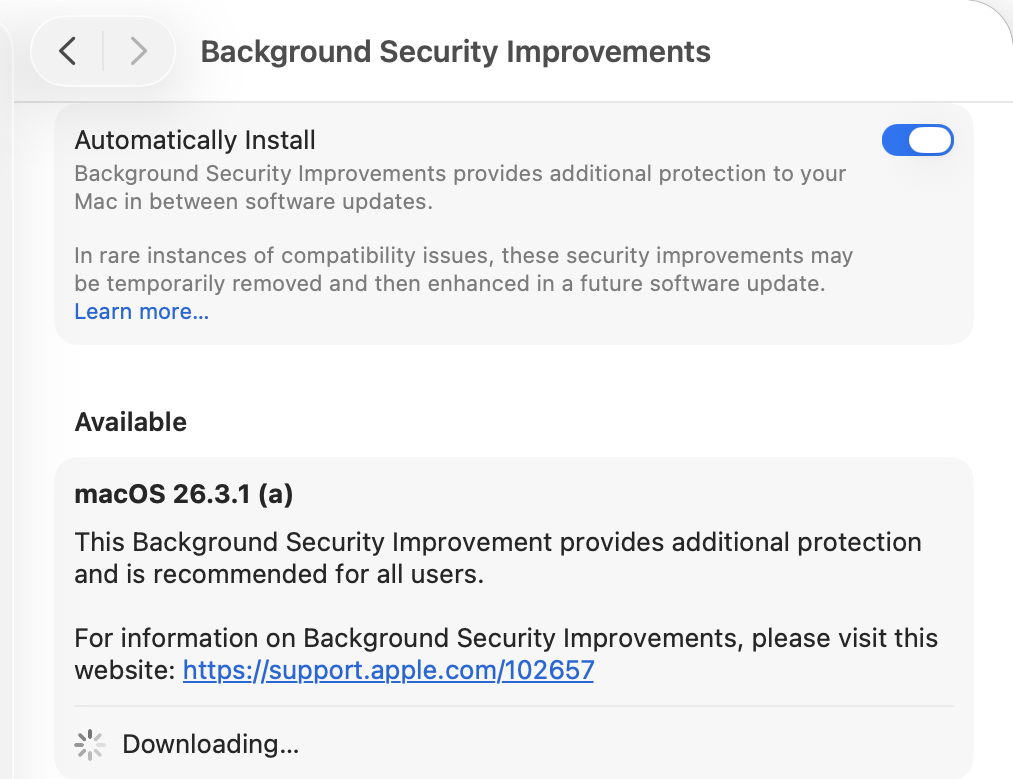Click the 'recommended for all users' description text
The height and width of the screenshot is (779, 1013).
279,575
